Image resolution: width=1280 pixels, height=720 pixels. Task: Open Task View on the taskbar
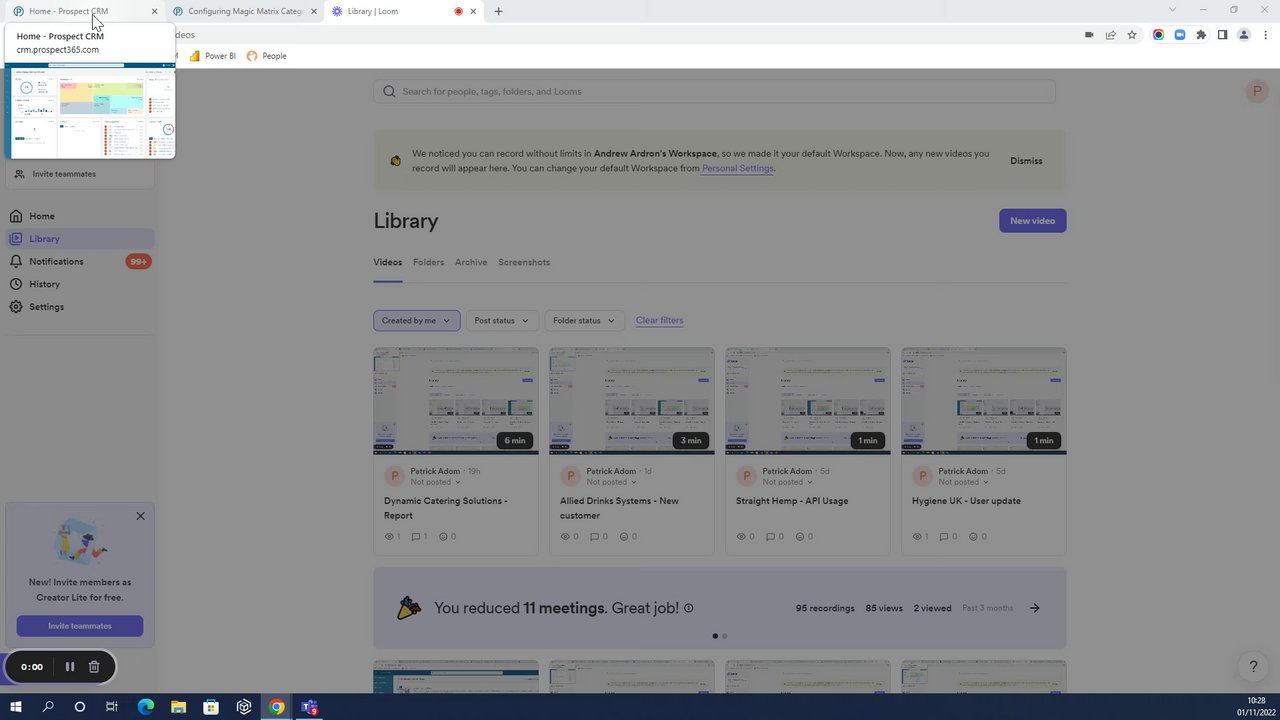112,707
